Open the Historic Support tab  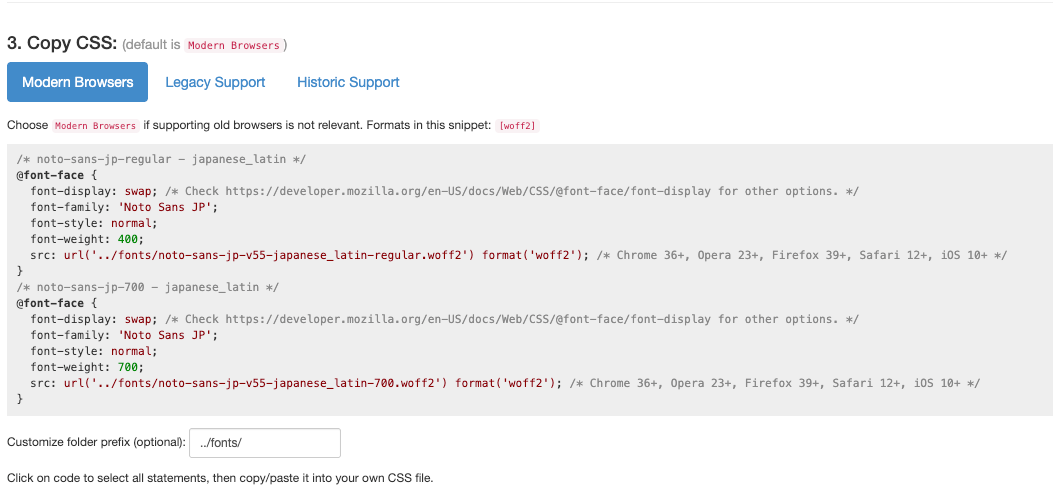tap(348, 82)
